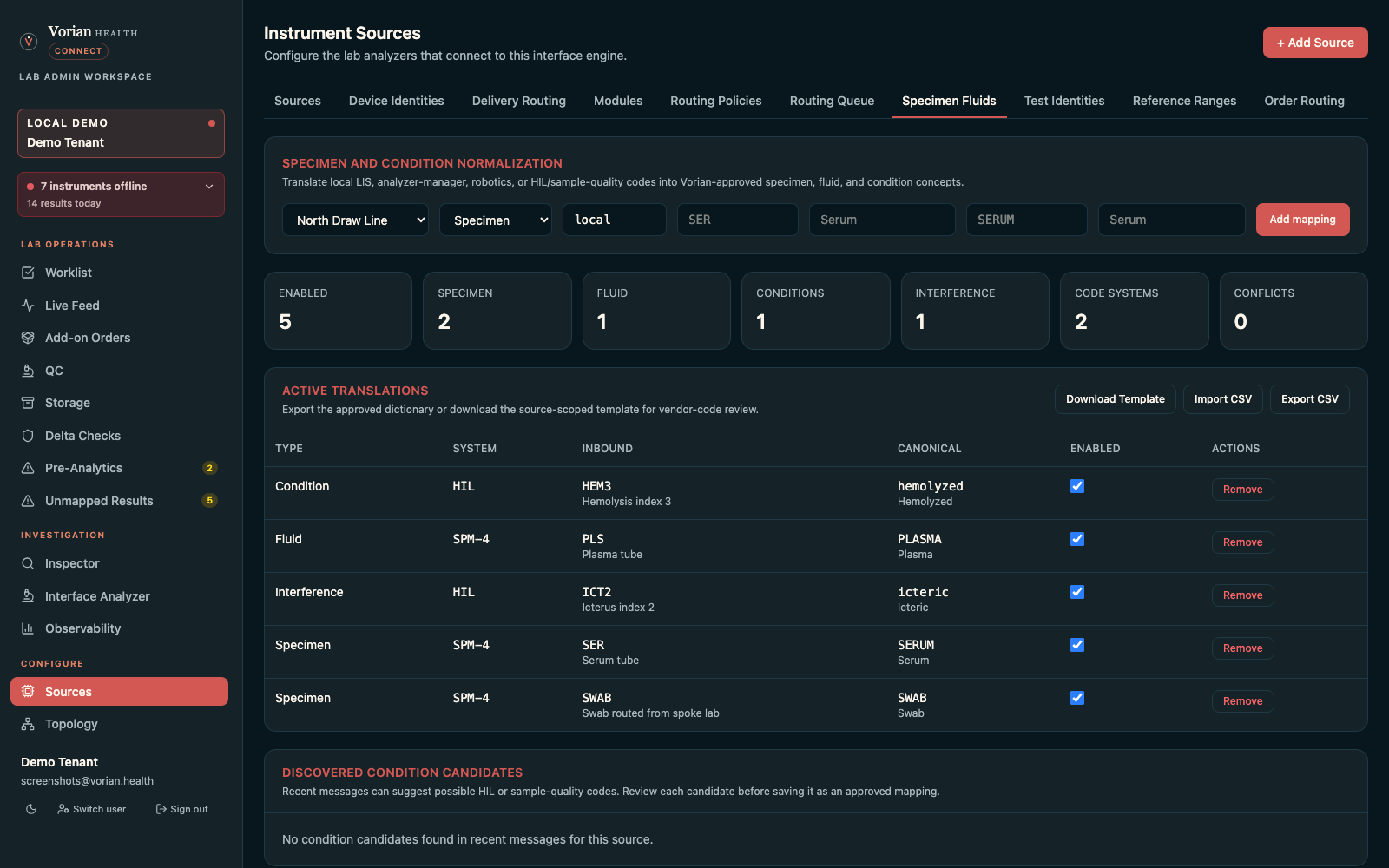Click the red status dot on Local Demo
The width and height of the screenshot is (1389, 868).
[x=212, y=123]
